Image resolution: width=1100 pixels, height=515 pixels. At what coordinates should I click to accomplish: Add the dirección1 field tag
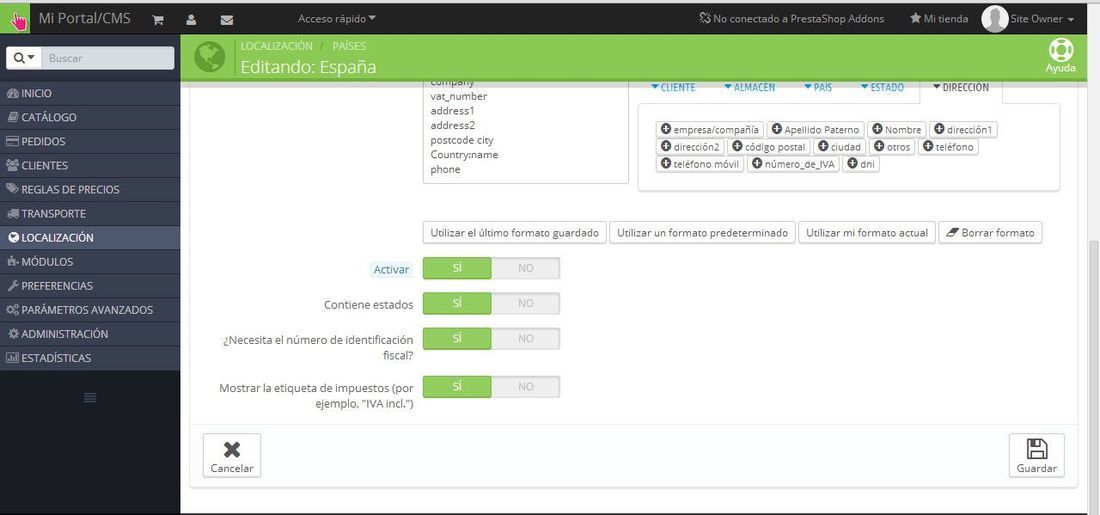963,130
